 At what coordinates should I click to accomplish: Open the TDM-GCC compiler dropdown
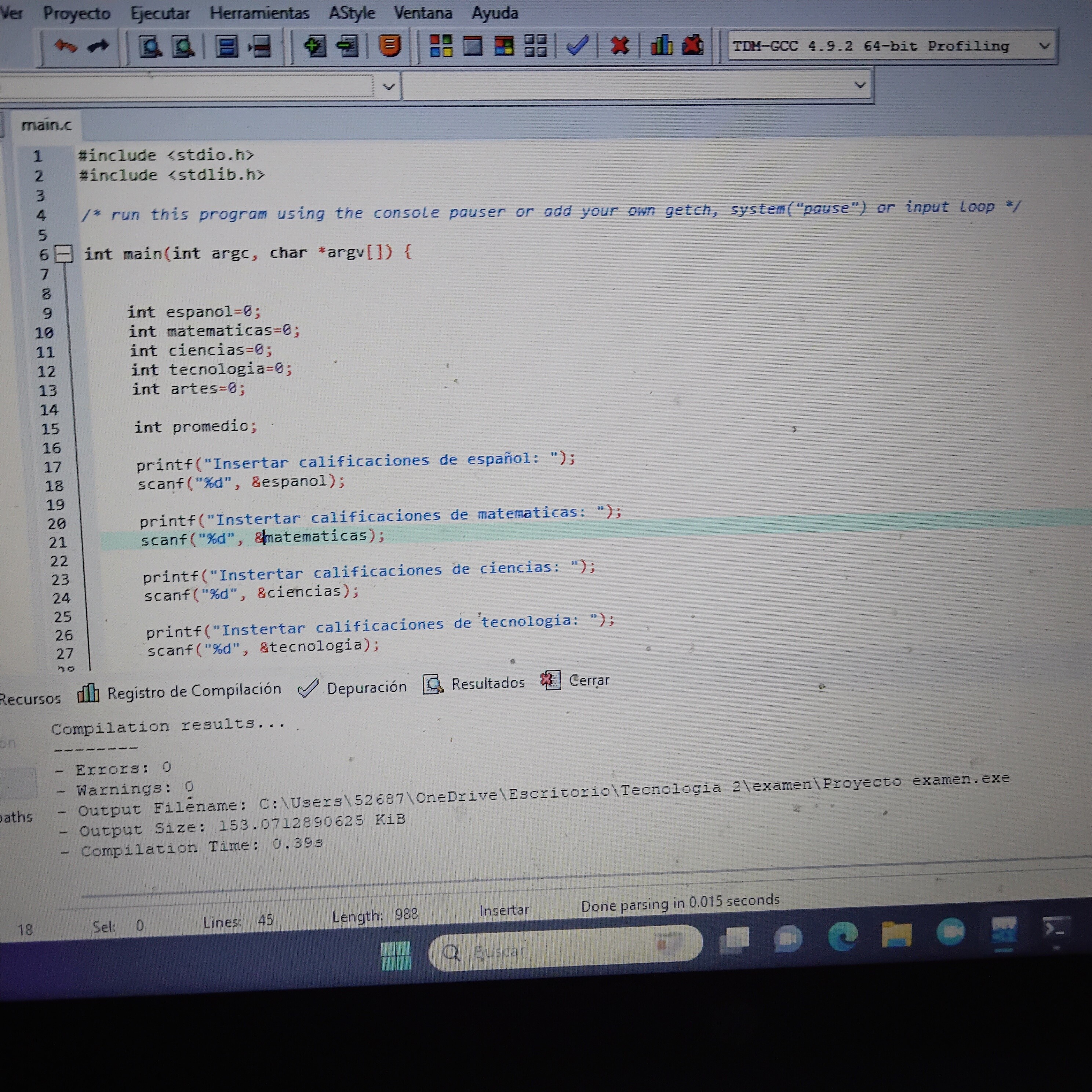tap(1044, 46)
